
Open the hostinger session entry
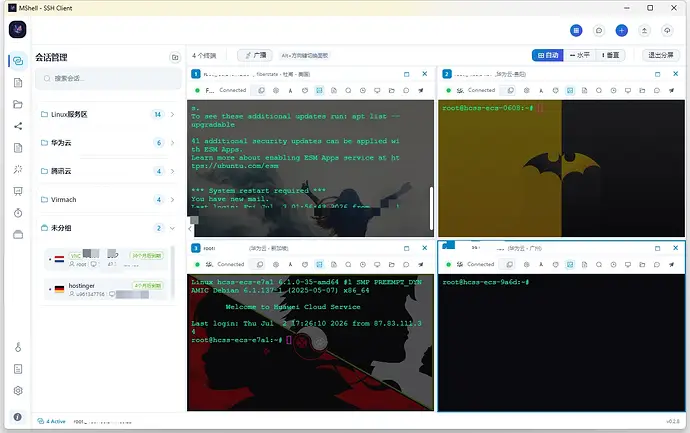pyautogui.click(x=106, y=289)
